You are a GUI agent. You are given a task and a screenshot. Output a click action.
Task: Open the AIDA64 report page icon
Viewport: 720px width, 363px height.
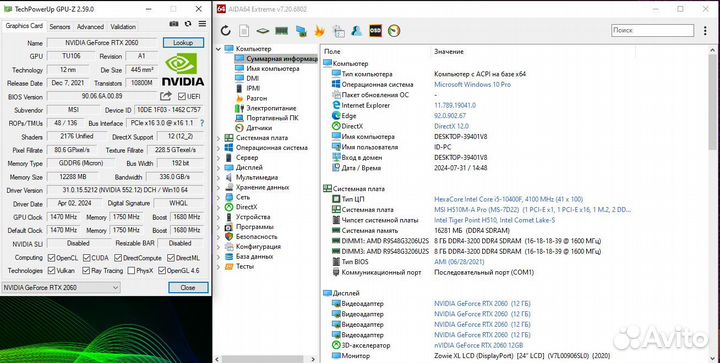point(244,31)
